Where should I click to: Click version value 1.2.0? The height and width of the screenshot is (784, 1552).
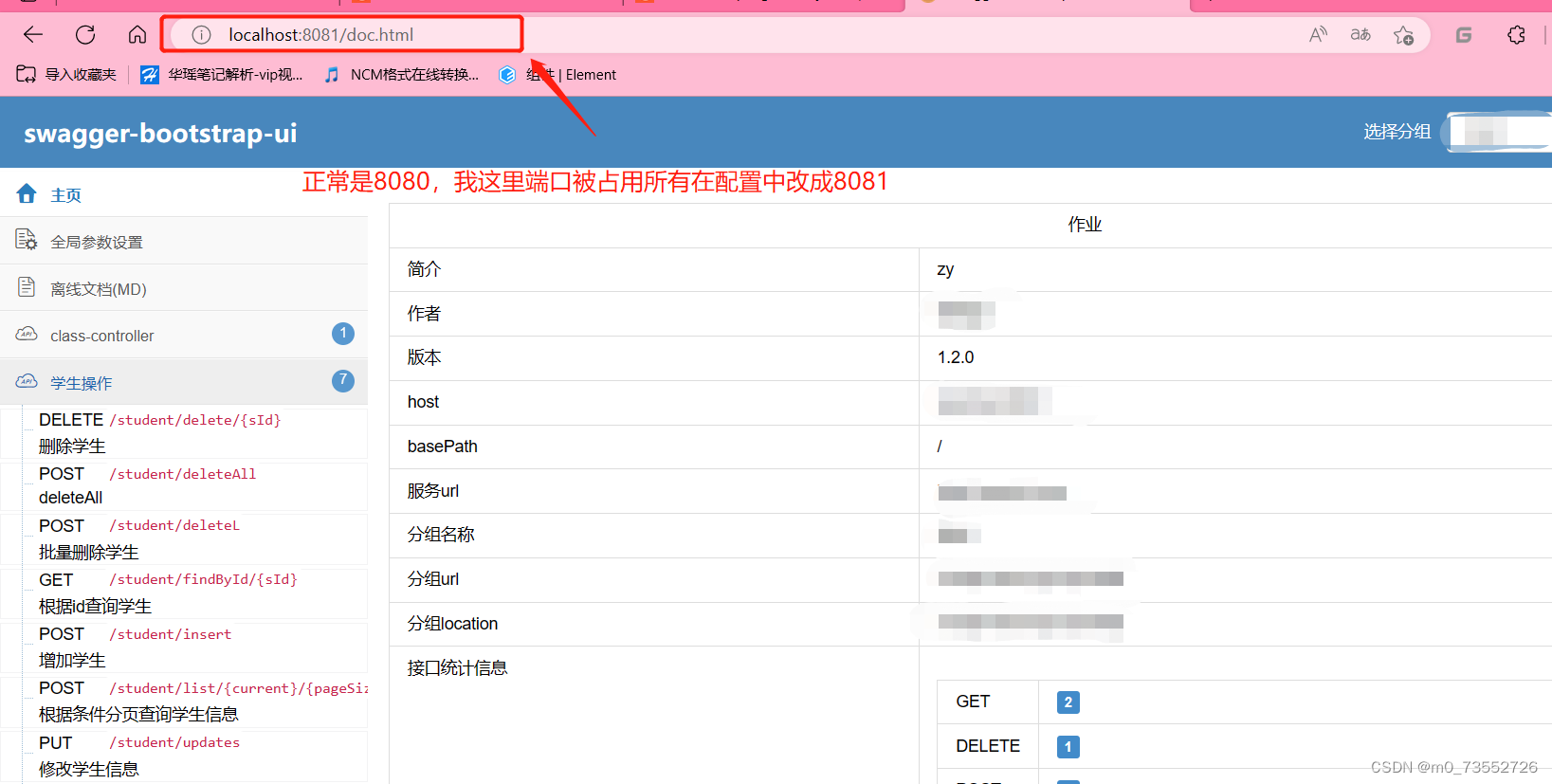pyautogui.click(x=956, y=357)
